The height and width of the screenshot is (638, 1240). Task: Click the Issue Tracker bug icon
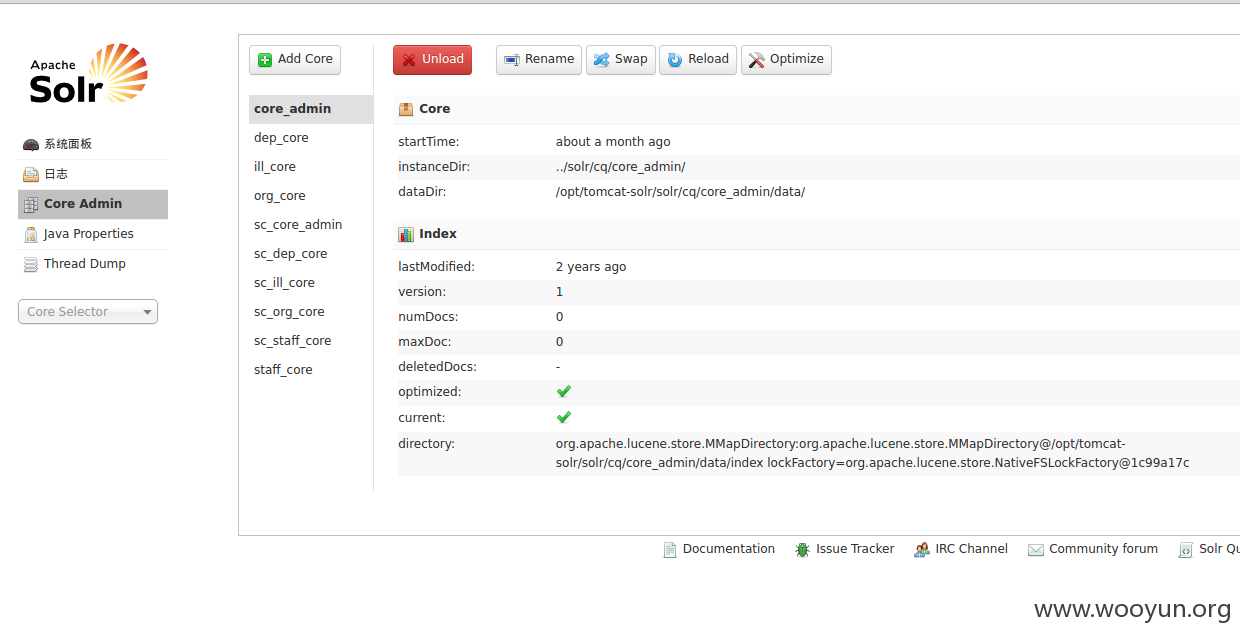pos(802,550)
